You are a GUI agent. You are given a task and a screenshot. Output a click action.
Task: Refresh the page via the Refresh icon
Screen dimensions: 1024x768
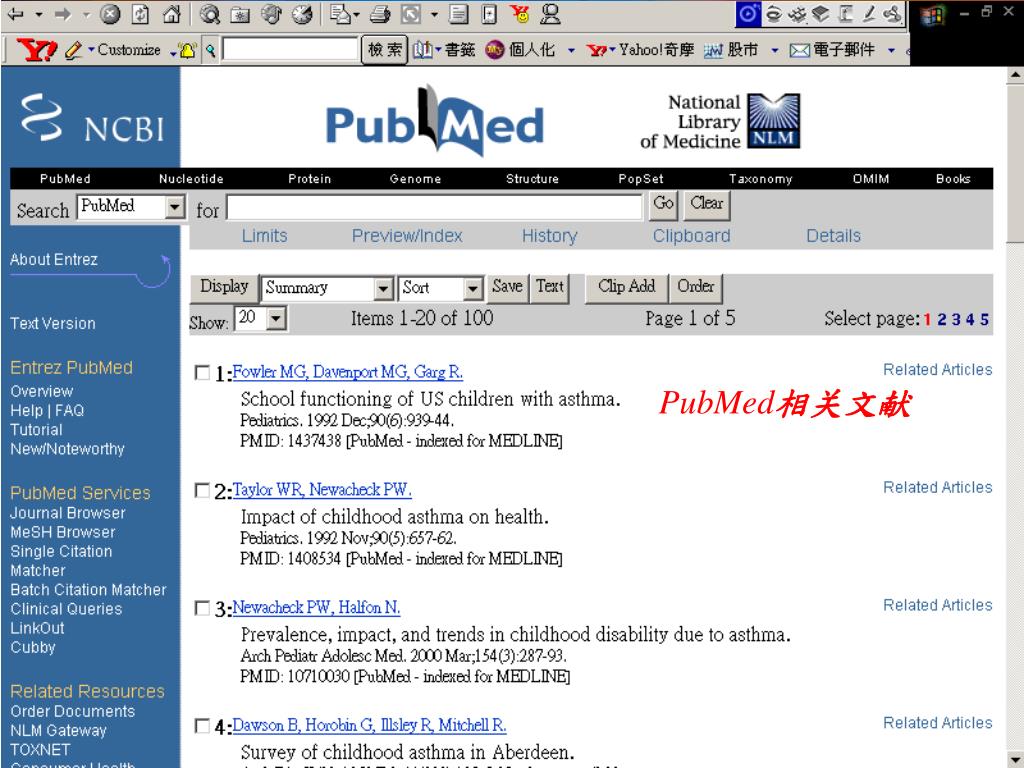click(140, 14)
